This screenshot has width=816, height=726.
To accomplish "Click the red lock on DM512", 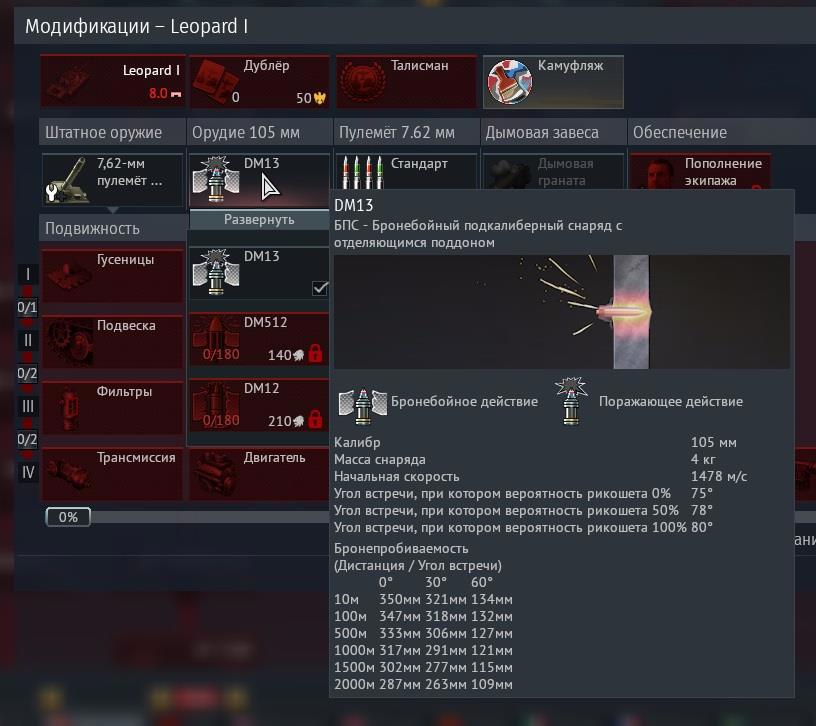I will point(315,353).
